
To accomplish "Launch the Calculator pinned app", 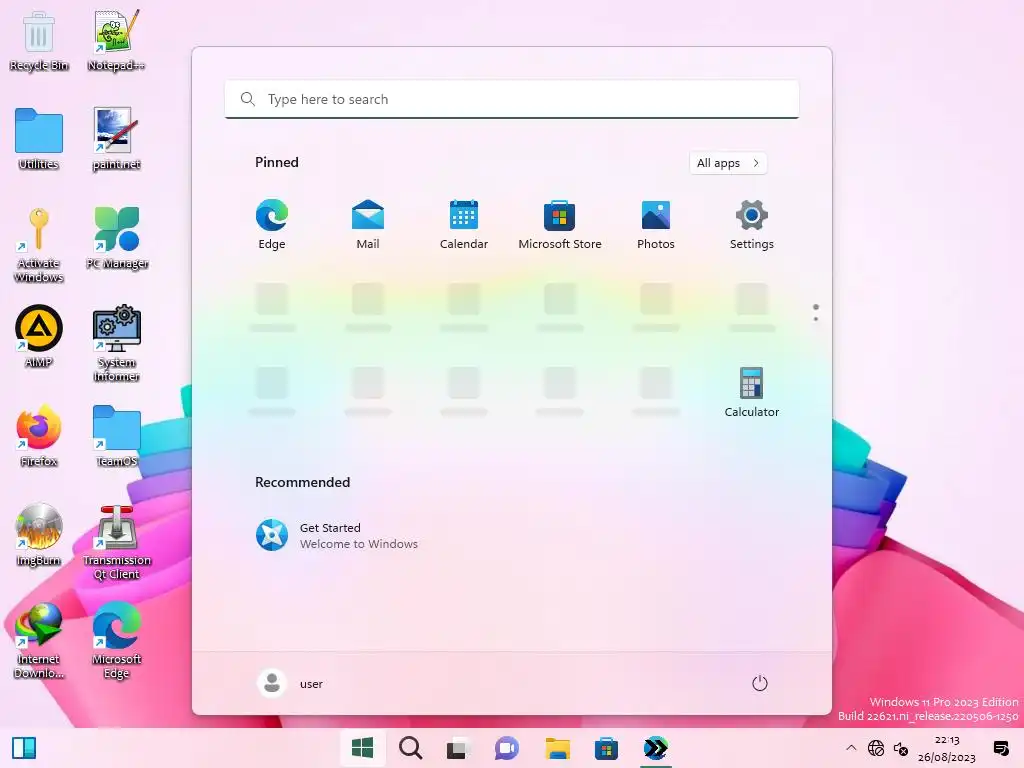I will click(x=752, y=392).
